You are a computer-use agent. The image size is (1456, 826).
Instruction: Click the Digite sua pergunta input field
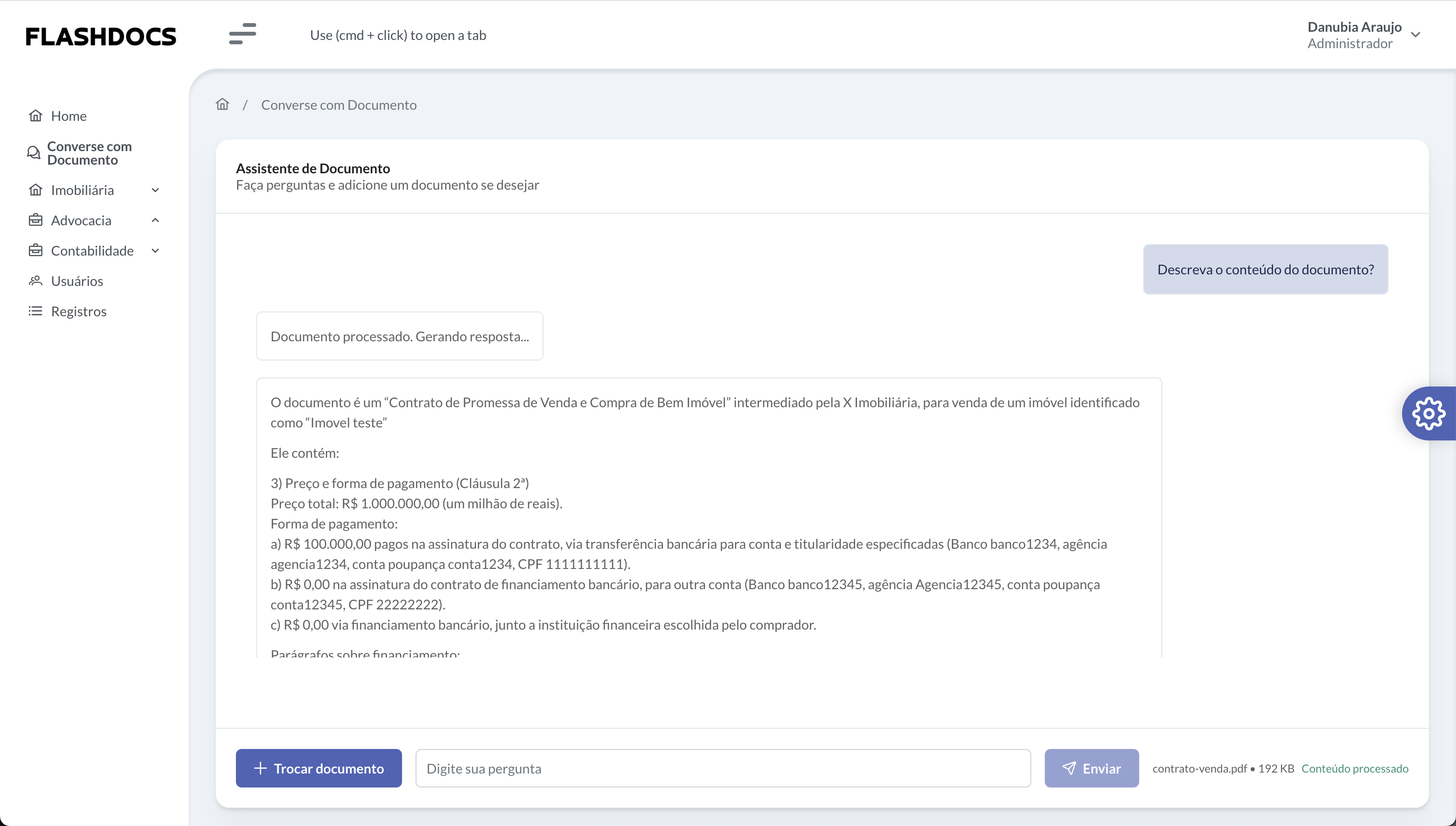(x=722, y=768)
